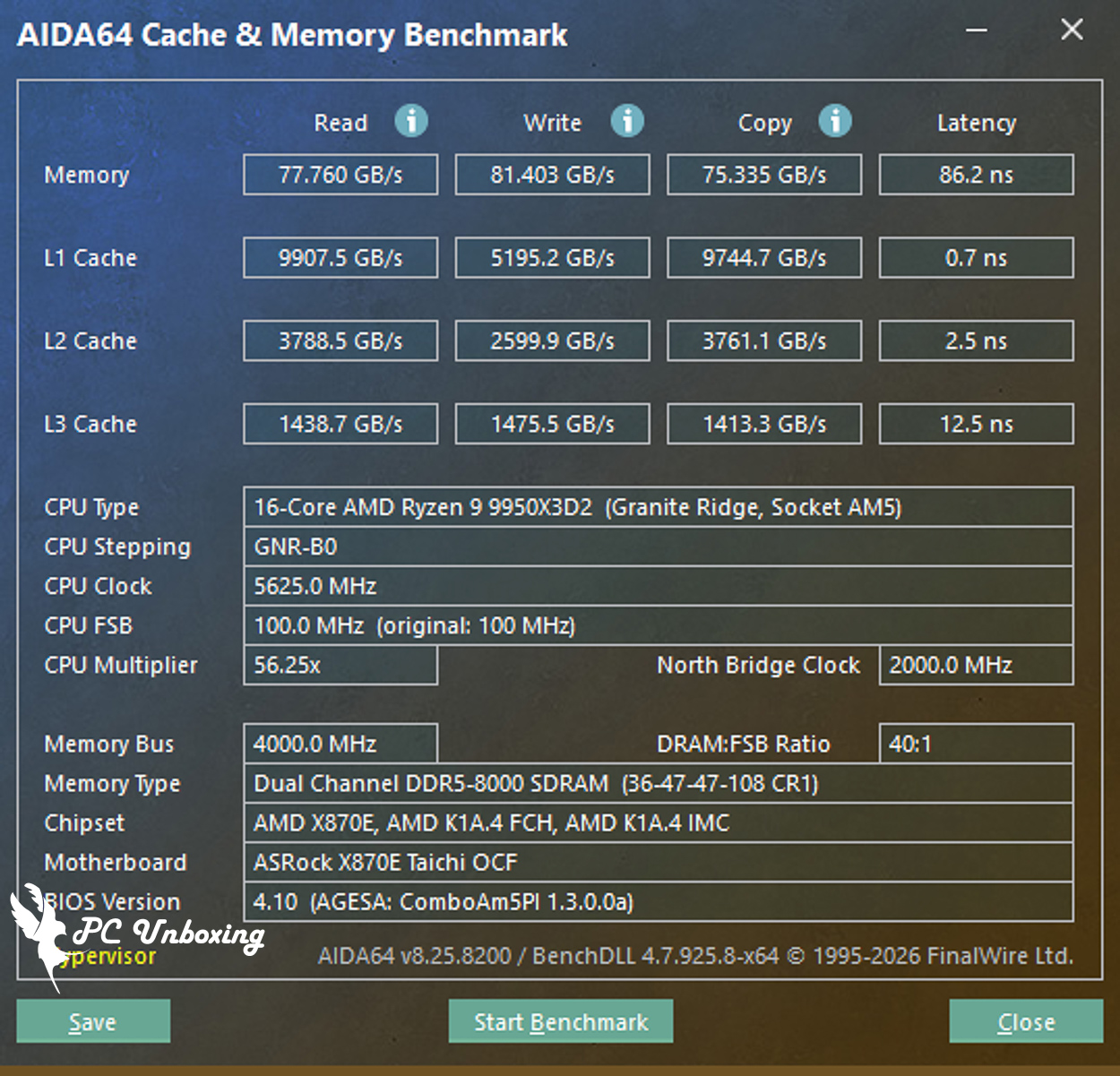Click the info icon beside Copy

coord(835,120)
